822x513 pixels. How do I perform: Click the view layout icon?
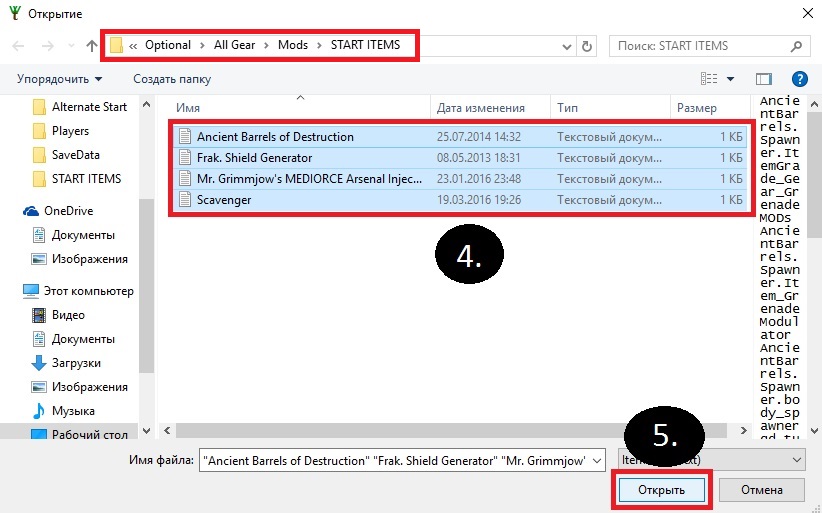(x=709, y=79)
